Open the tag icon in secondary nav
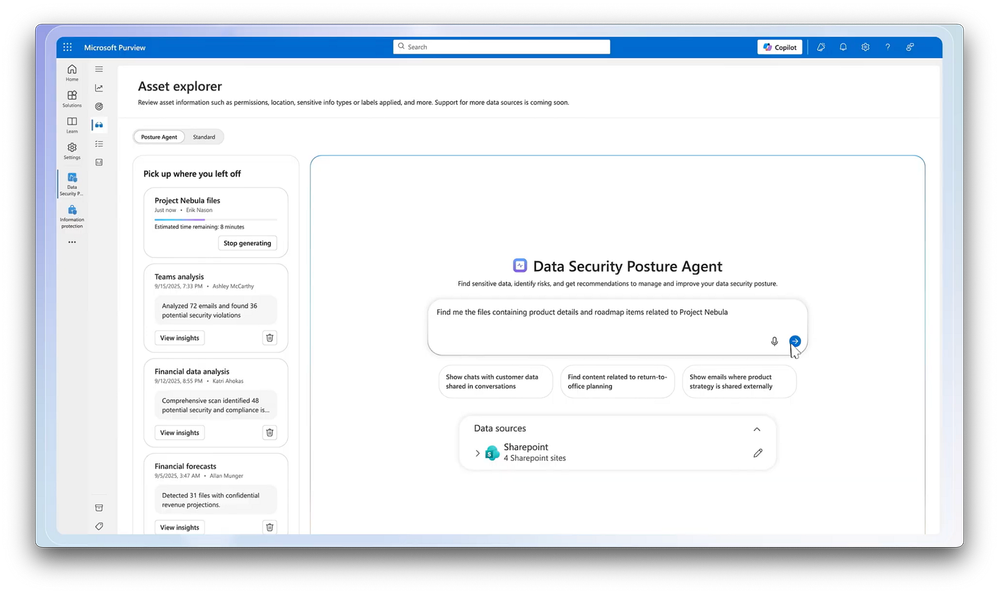The height and width of the screenshot is (594, 999). click(99, 526)
